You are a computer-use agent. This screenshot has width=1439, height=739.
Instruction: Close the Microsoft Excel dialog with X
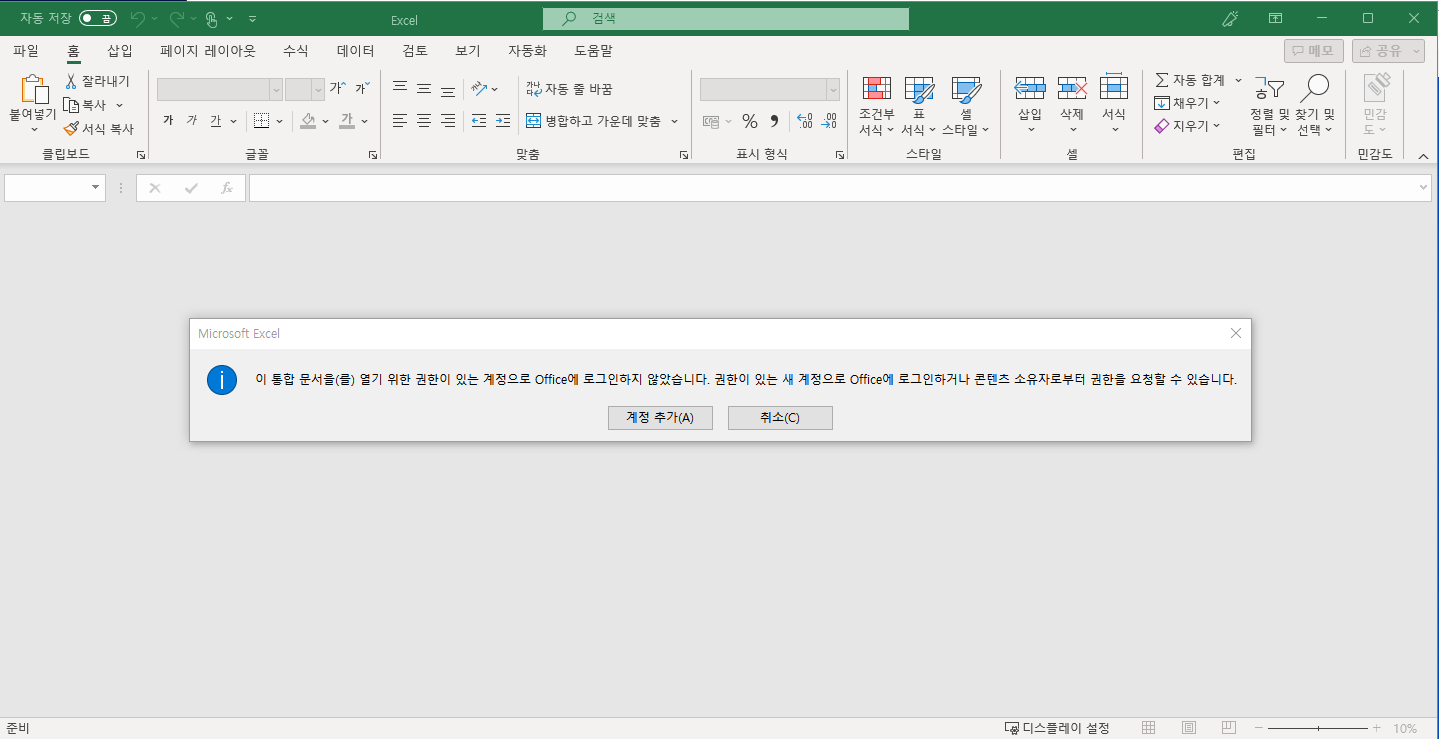[x=1236, y=333]
